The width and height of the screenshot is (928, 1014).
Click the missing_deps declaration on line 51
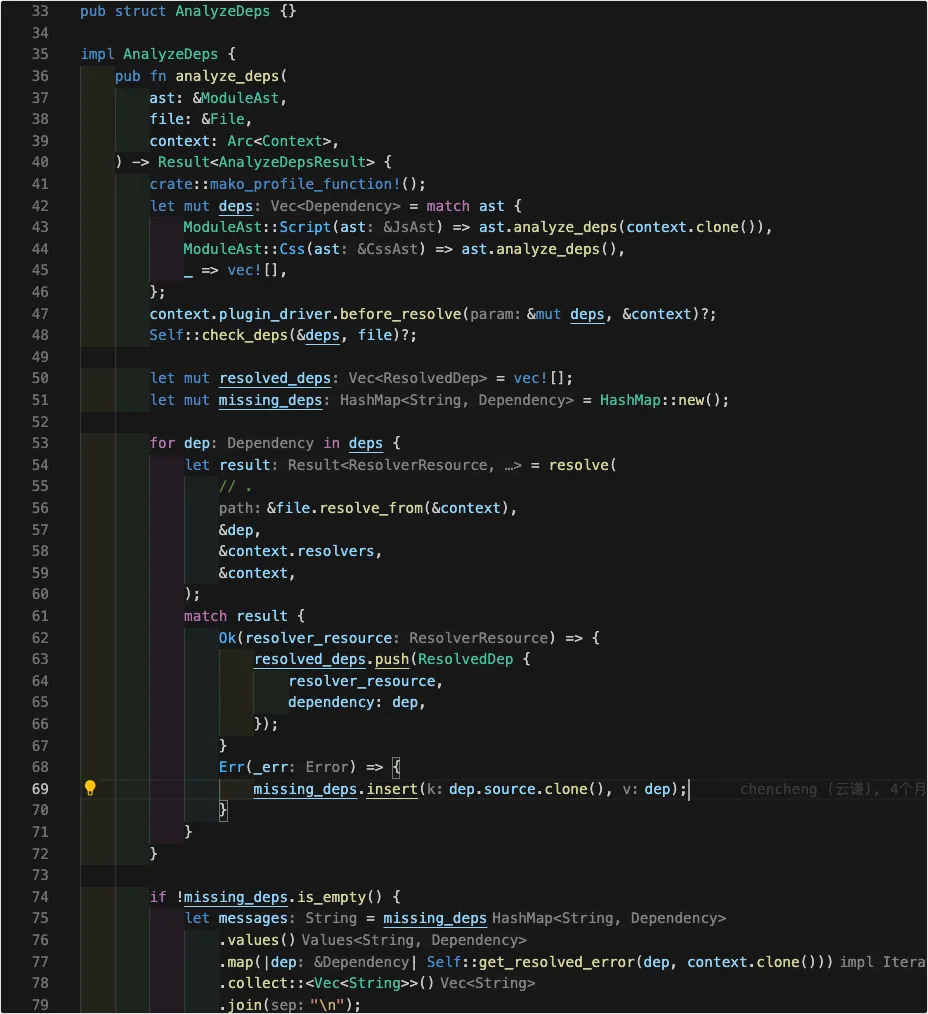(x=270, y=400)
